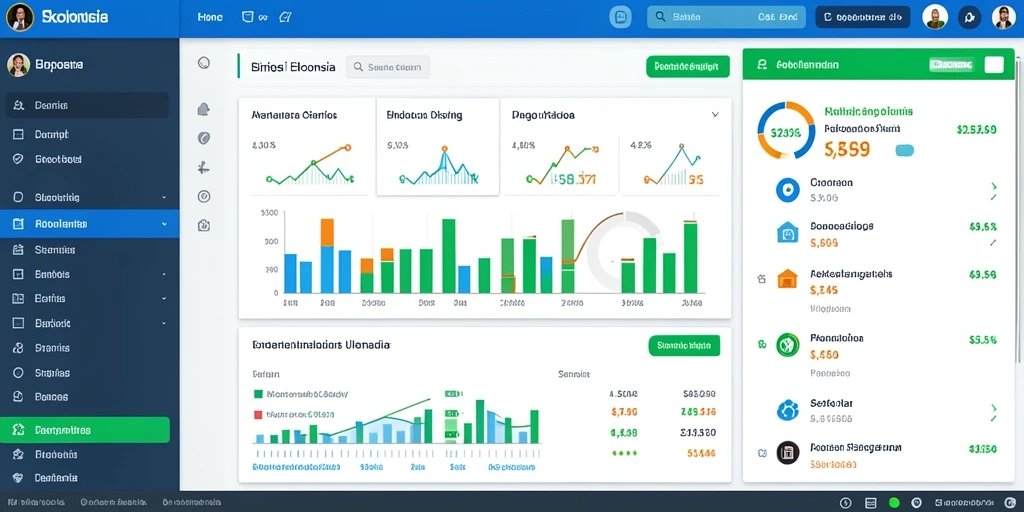Click the green legend checkbox in the lower chart
The height and width of the screenshot is (512, 1024).
coord(257,394)
